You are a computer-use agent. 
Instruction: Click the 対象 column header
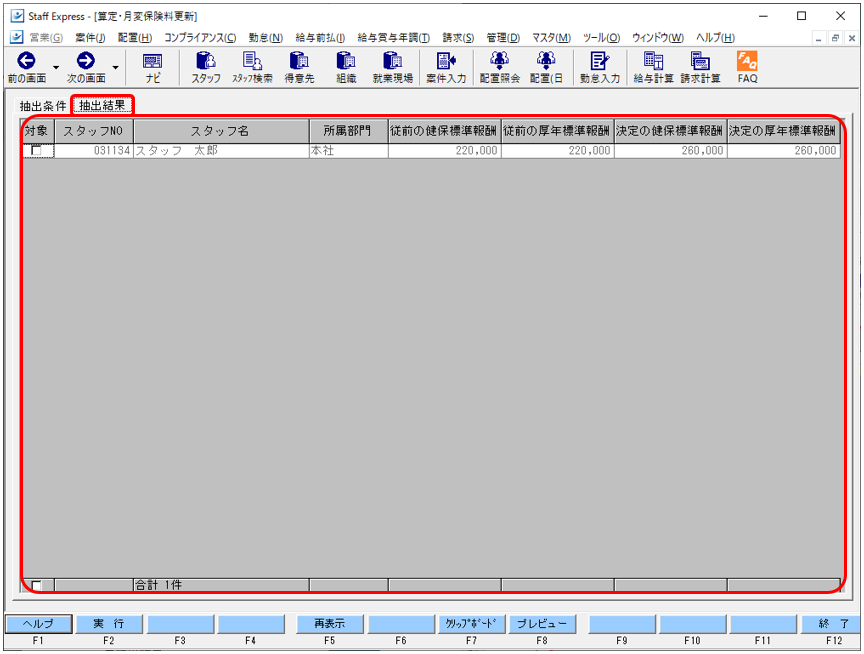pos(37,131)
